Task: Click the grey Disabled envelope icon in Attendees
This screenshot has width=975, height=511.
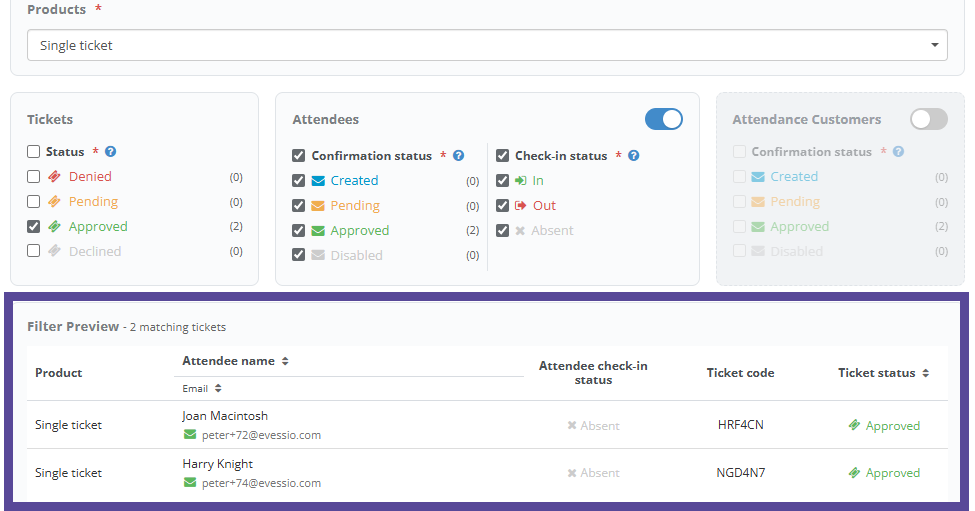Action: click(x=318, y=256)
